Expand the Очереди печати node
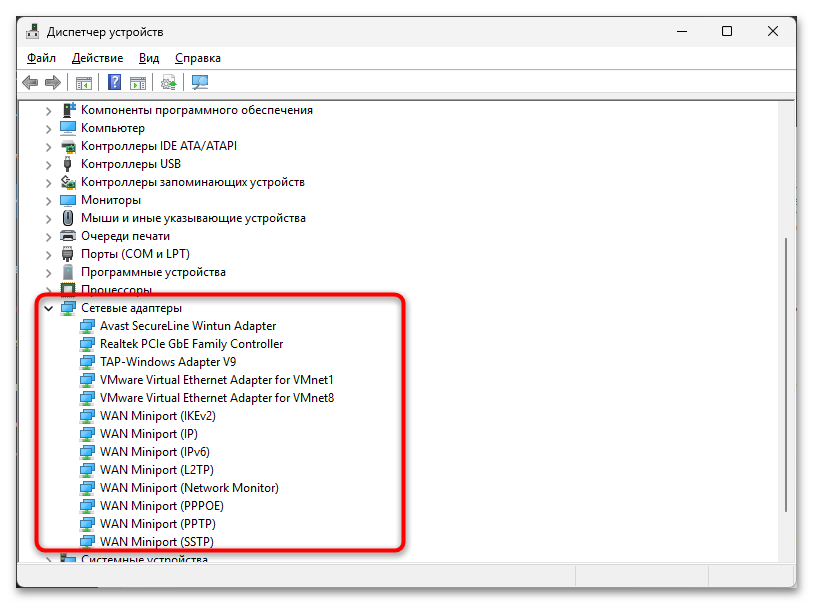Viewport: 813px width, 604px height. pyautogui.click(x=48, y=237)
